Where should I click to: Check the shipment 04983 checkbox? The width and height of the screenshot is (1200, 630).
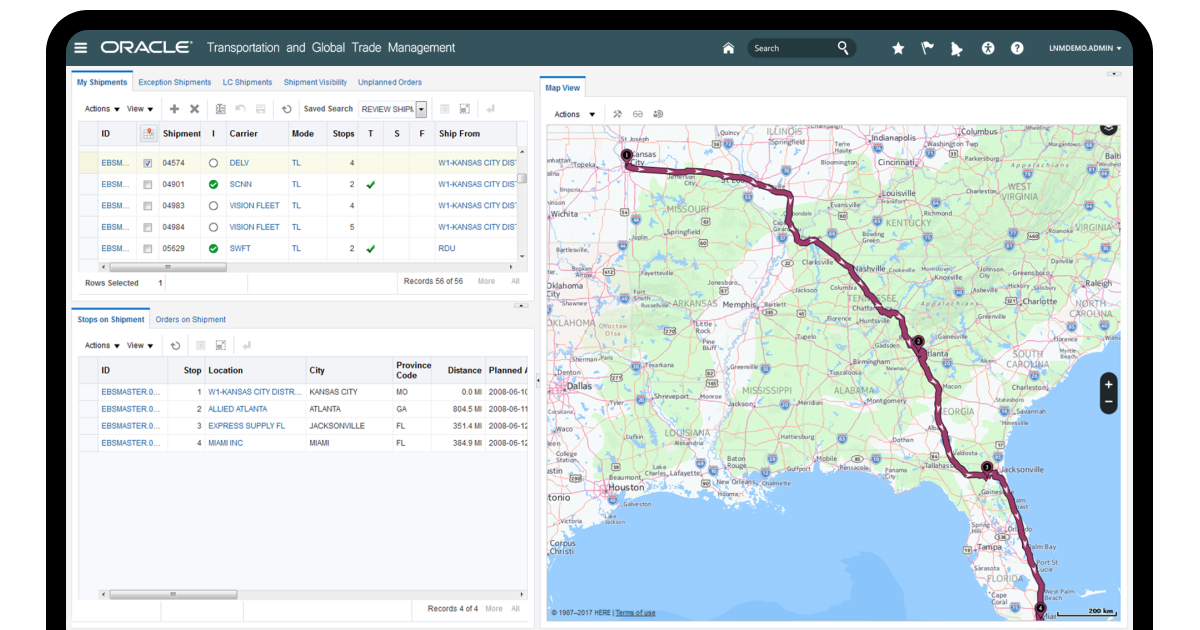(148, 206)
